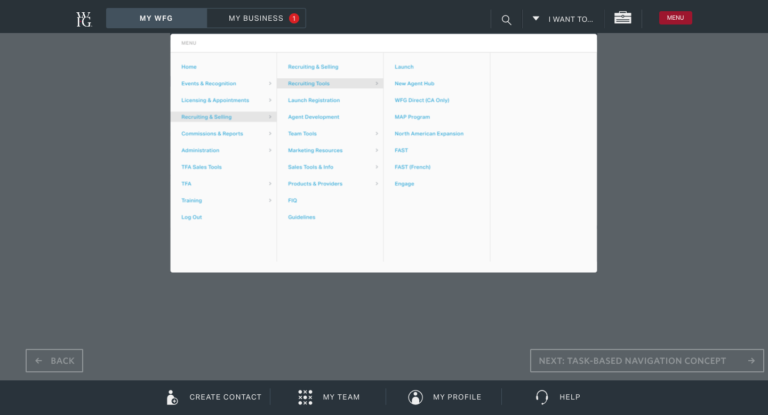Open Launch Registration link
The image size is (768, 415).
tap(314, 100)
